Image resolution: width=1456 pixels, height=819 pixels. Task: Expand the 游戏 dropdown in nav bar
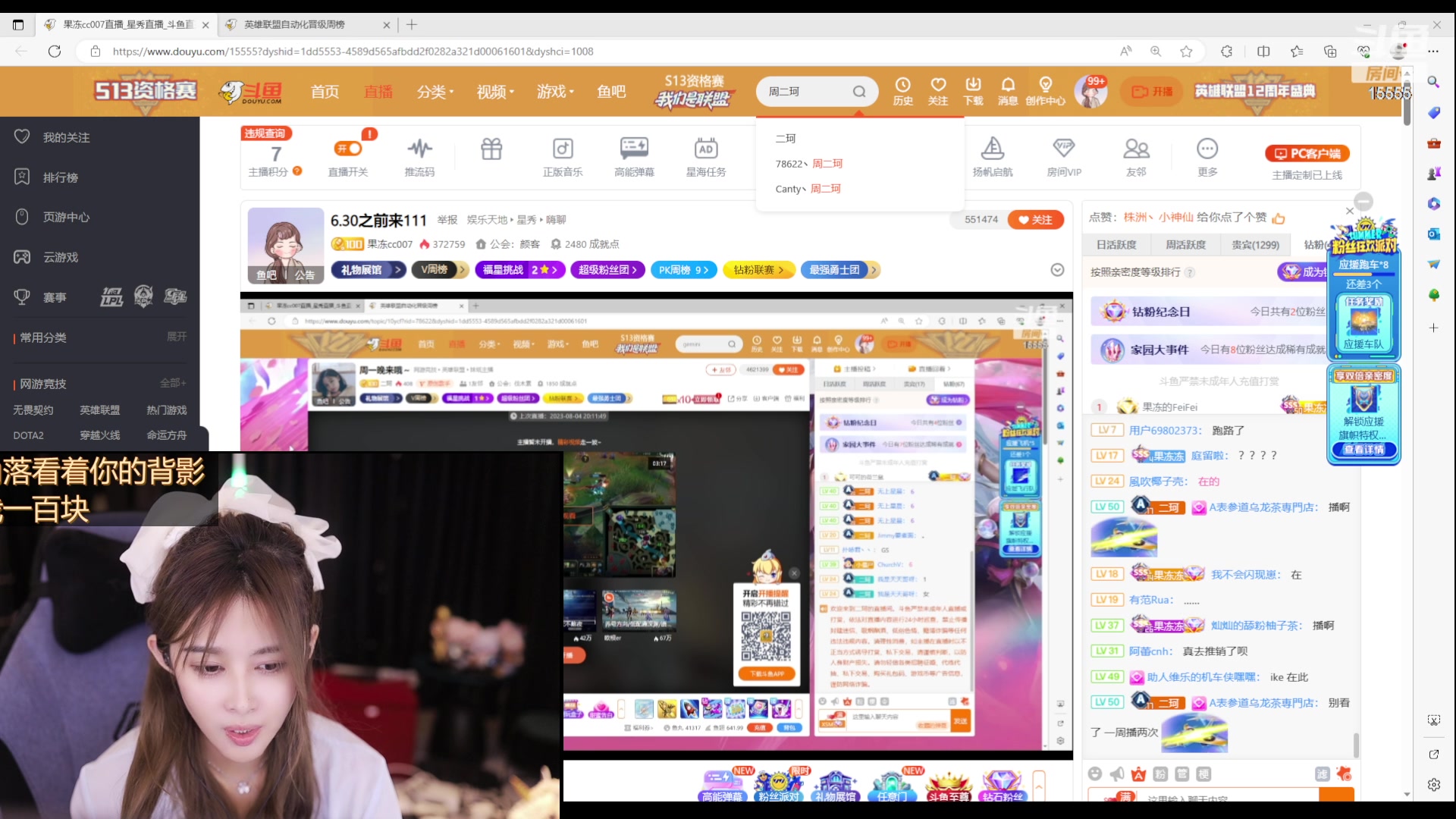coord(555,92)
